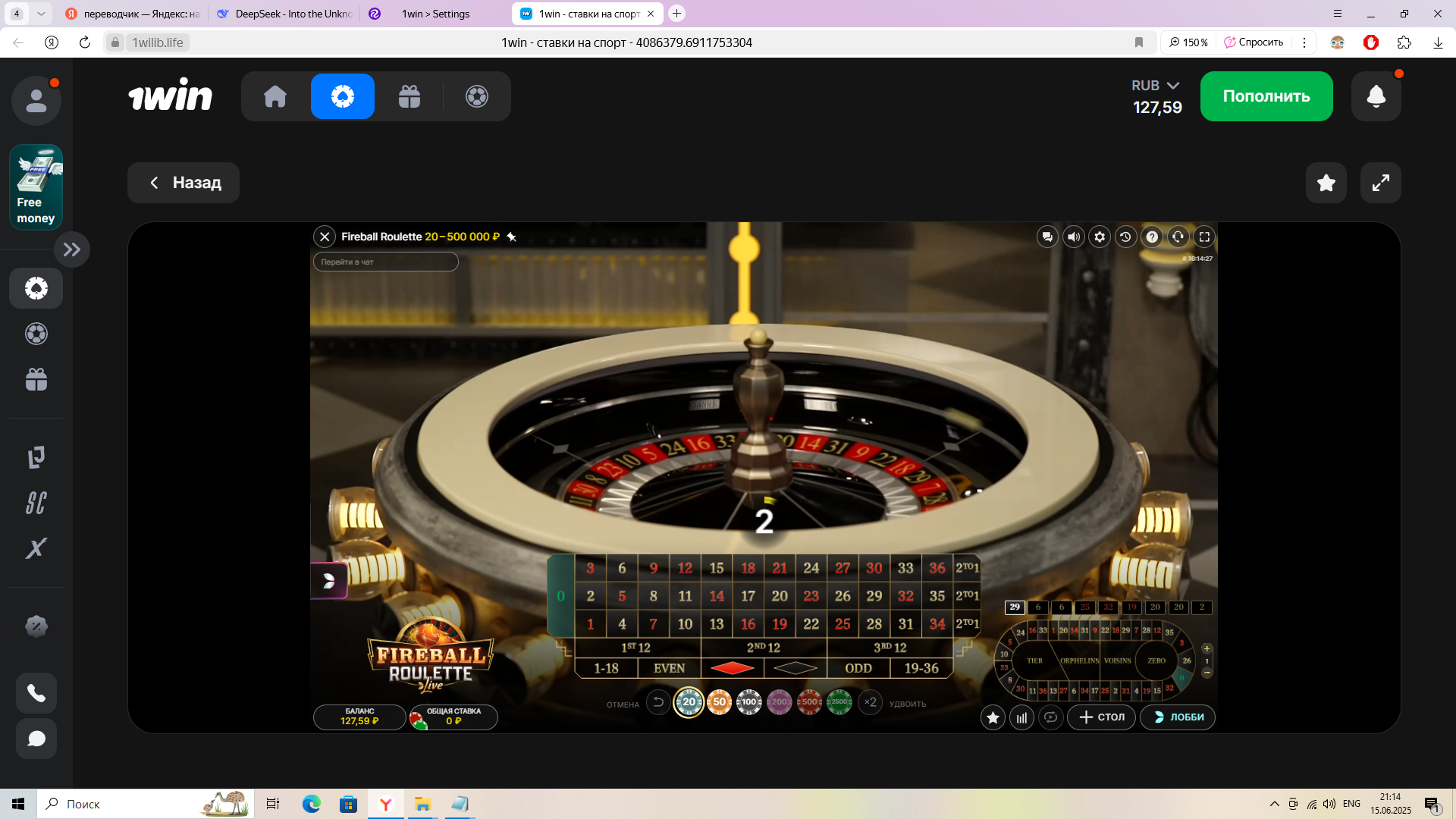Open game settings gear icon
The image size is (1456, 819).
(x=1100, y=237)
